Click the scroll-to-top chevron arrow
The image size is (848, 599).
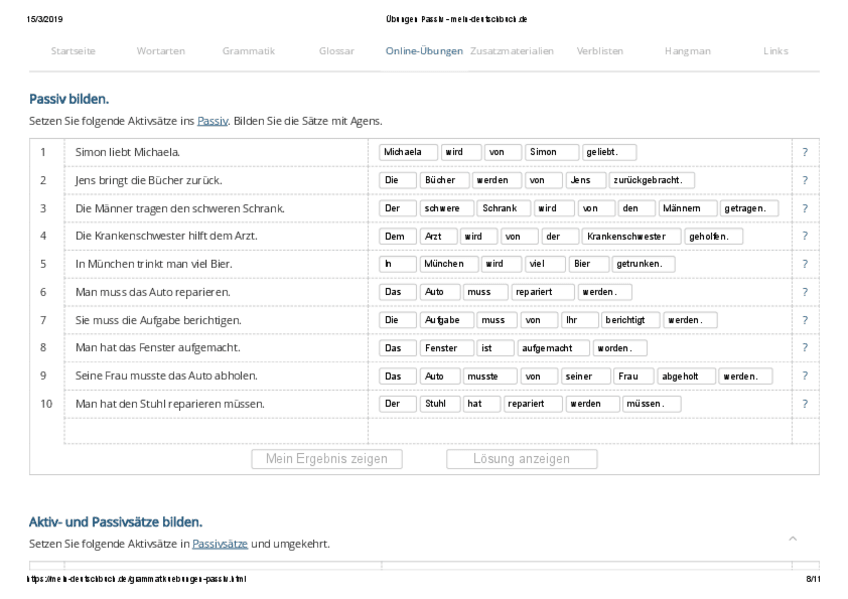[x=793, y=538]
